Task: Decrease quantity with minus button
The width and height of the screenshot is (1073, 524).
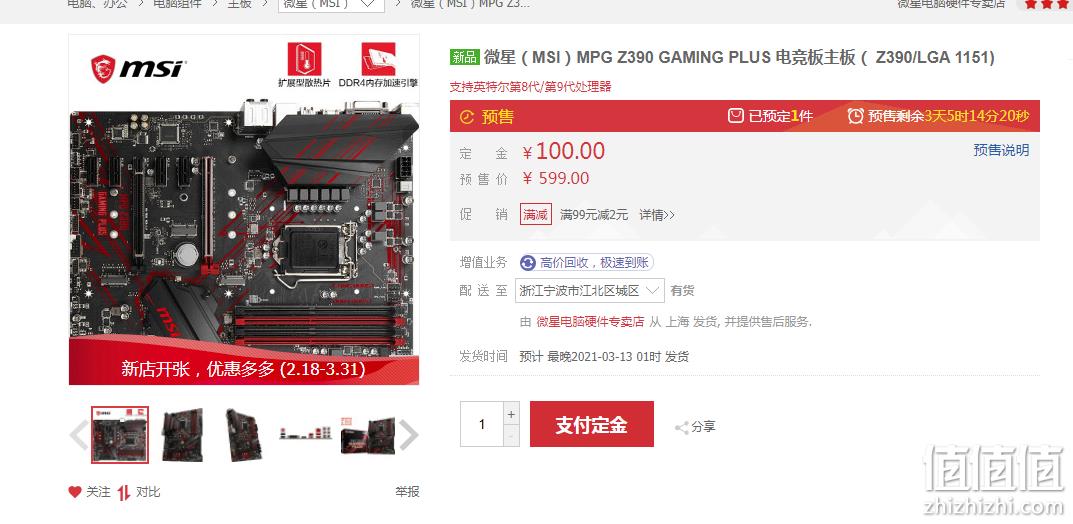Action: coord(510,436)
